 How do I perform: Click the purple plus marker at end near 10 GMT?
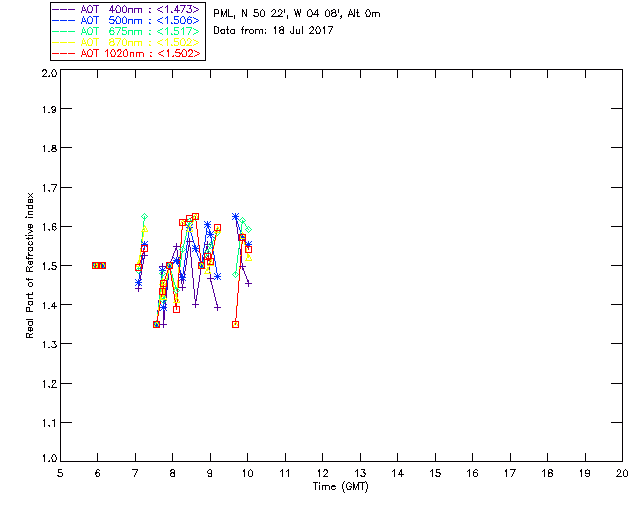click(248, 283)
